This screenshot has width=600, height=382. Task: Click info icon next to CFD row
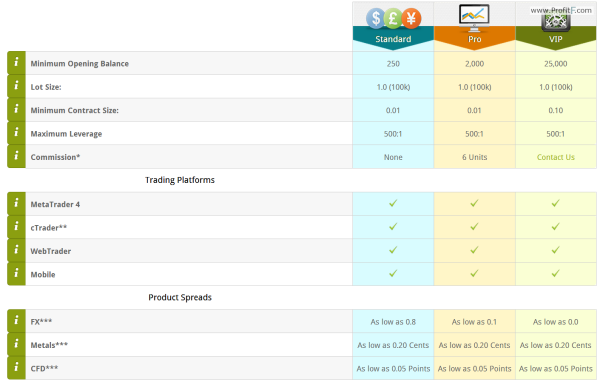(16, 368)
